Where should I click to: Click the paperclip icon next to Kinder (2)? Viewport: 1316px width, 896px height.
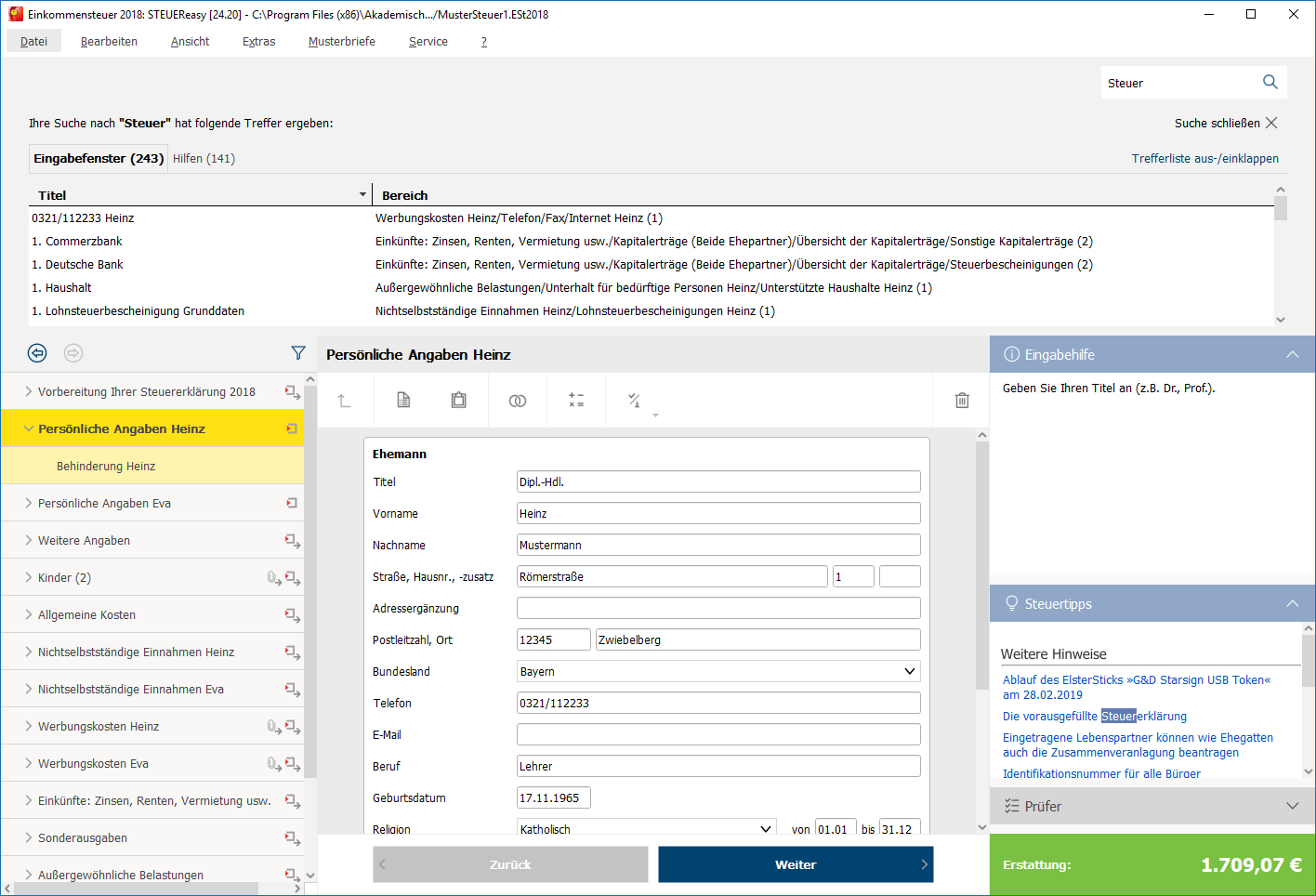click(x=273, y=578)
